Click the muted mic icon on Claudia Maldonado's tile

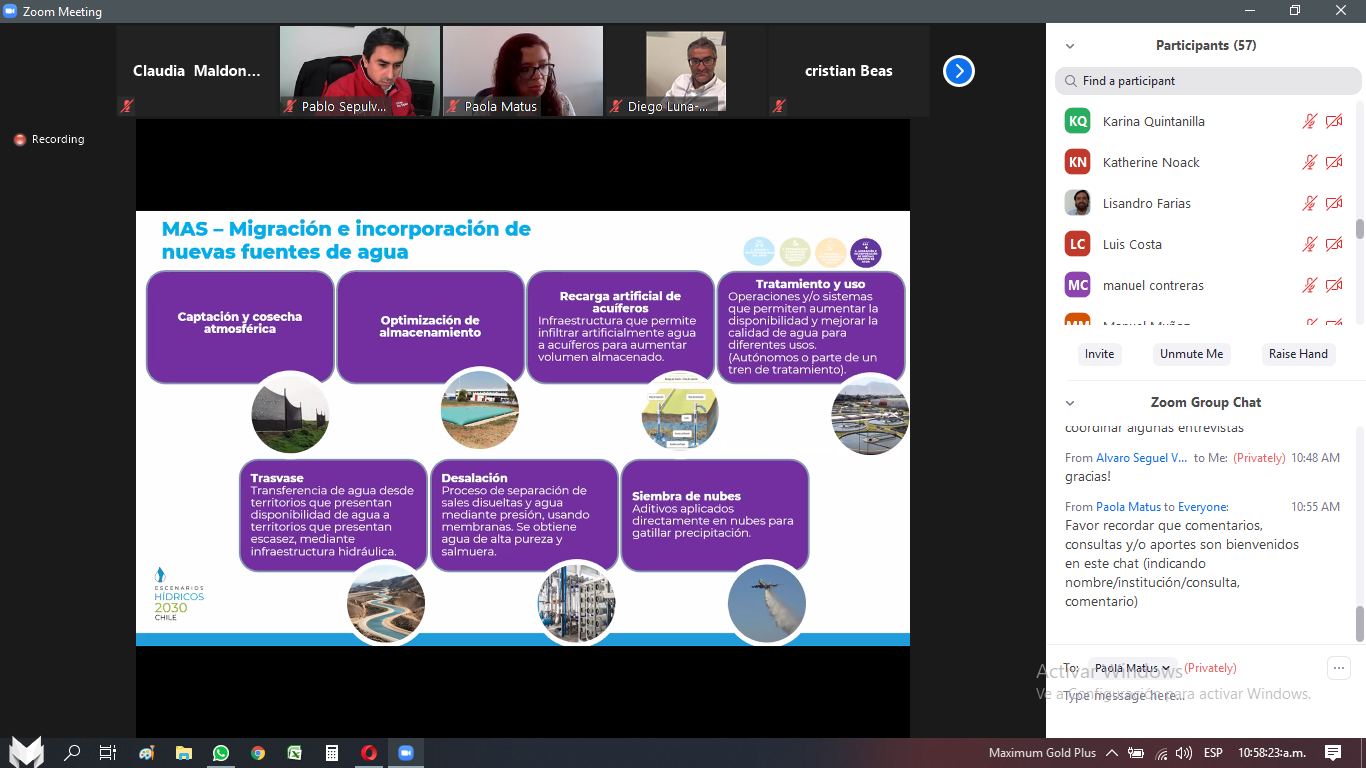point(127,105)
